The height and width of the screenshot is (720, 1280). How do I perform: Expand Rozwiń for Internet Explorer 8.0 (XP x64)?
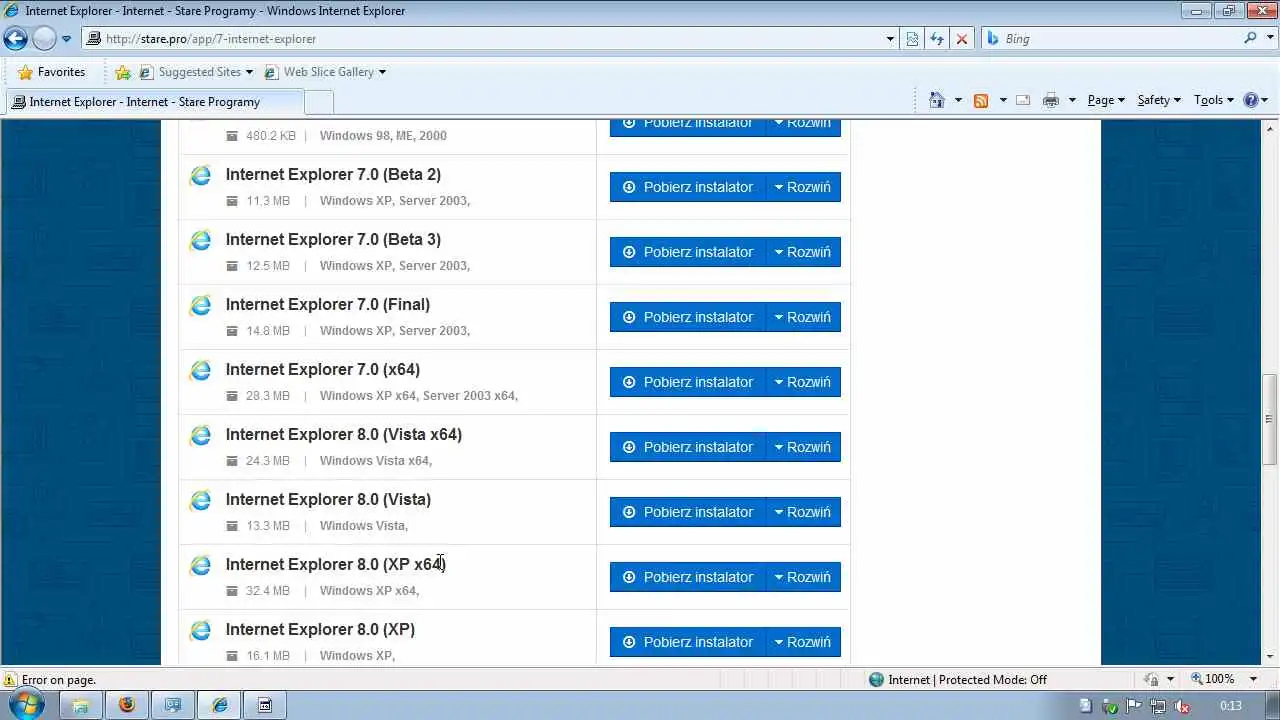803,577
